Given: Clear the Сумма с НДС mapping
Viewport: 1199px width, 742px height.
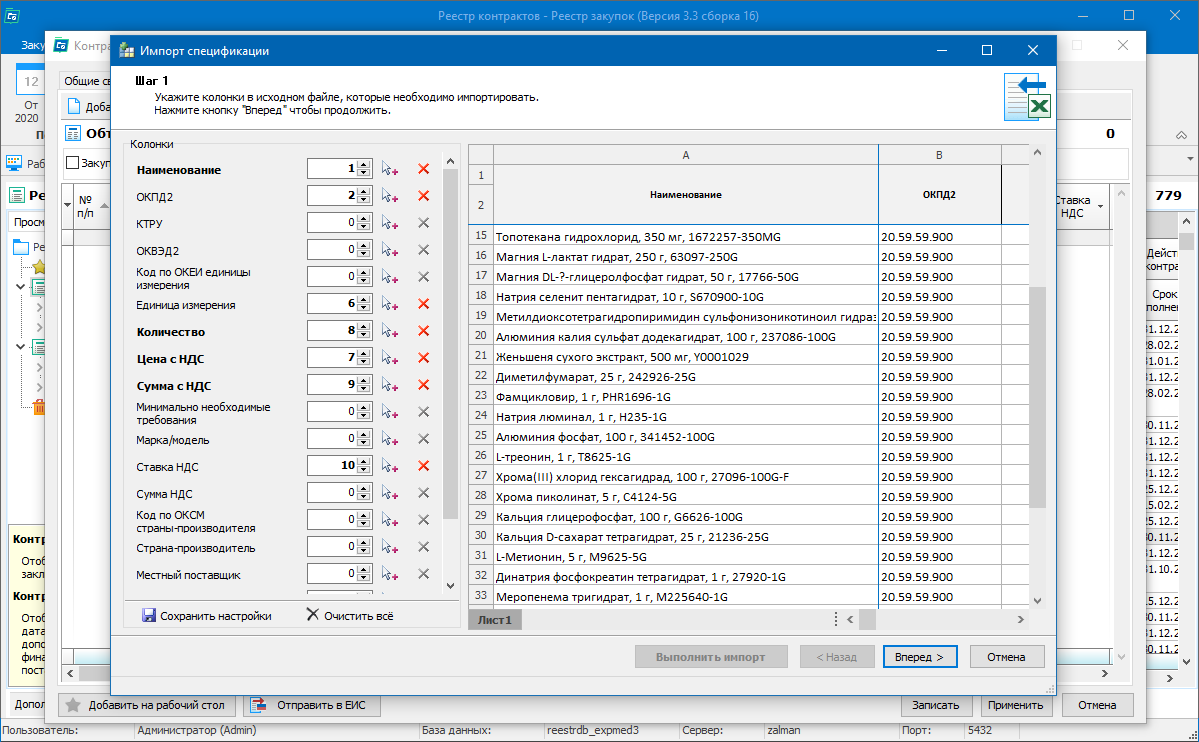Looking at the screenshot, I should [x=424, y=385].
